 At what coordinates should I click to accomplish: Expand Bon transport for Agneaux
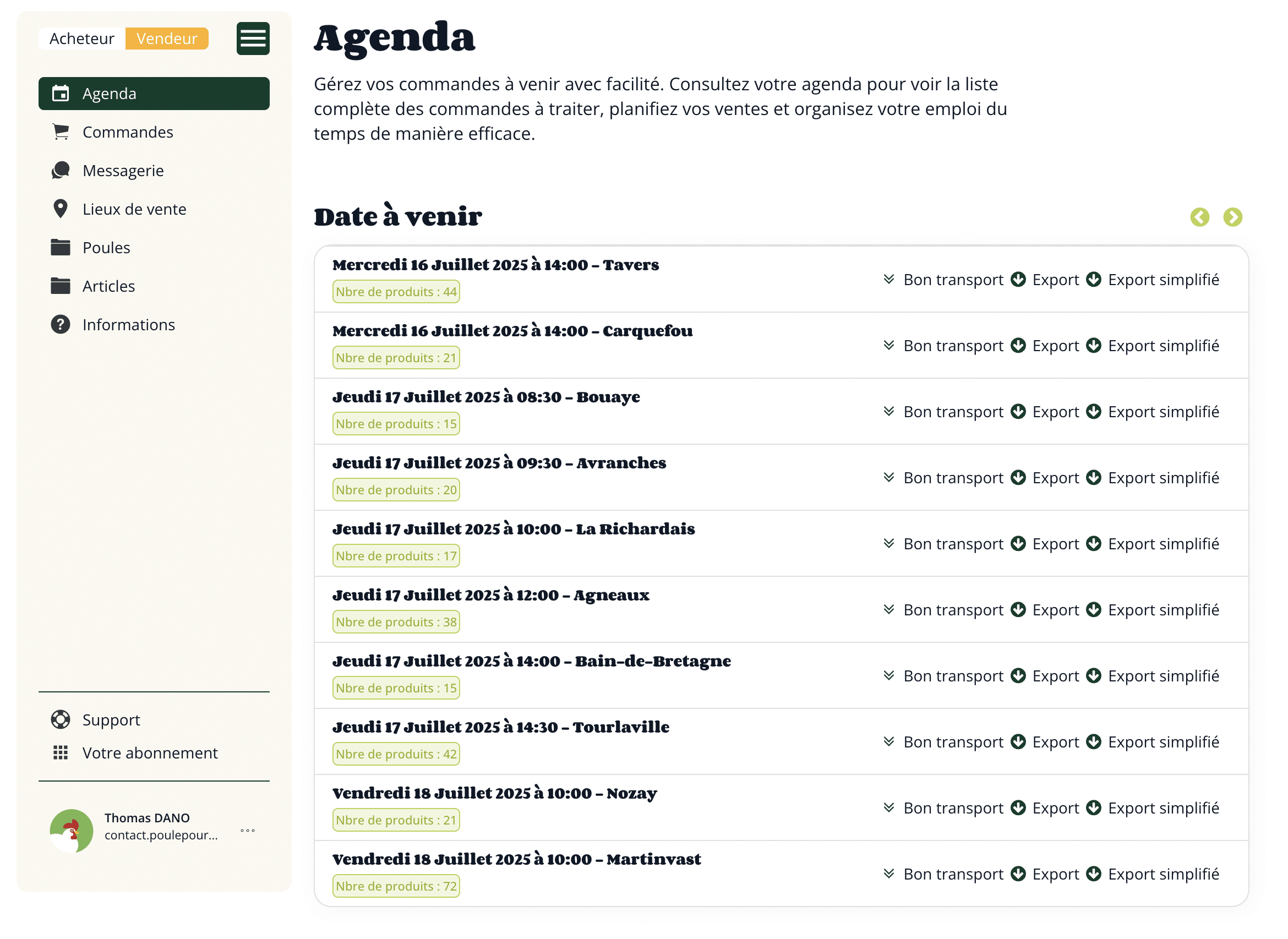point(945,610)
